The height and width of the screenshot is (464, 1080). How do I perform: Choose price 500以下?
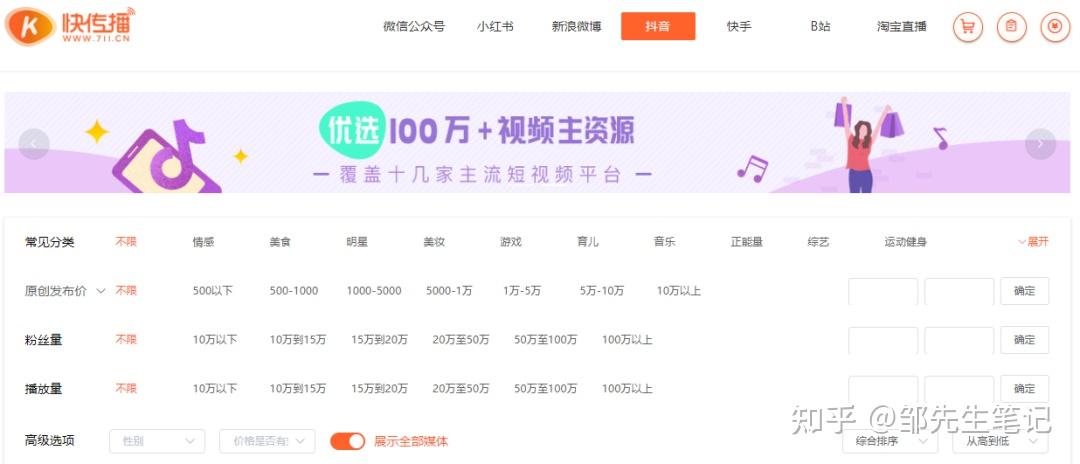pos(213,291)
